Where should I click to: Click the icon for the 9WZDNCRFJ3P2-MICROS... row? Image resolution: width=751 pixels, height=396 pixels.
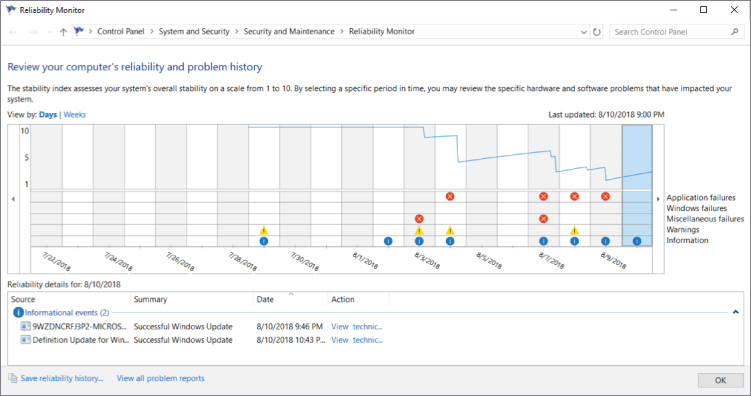25,326
